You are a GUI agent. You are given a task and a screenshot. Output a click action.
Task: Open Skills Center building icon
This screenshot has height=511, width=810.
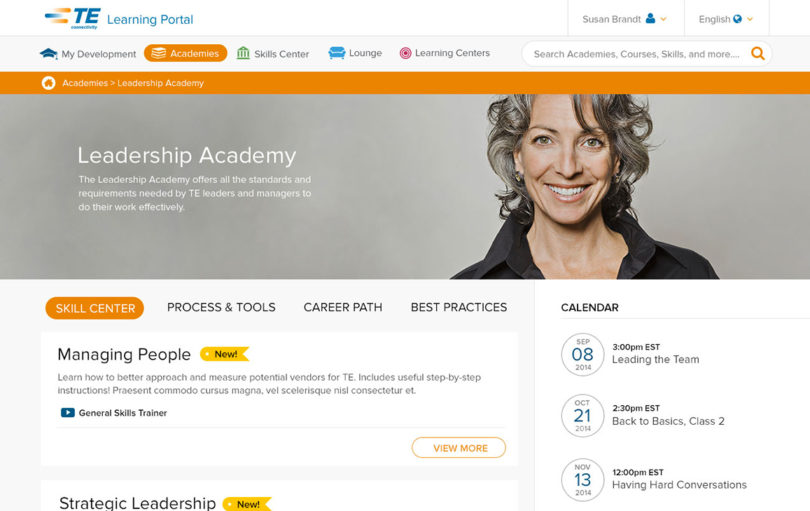243,53
